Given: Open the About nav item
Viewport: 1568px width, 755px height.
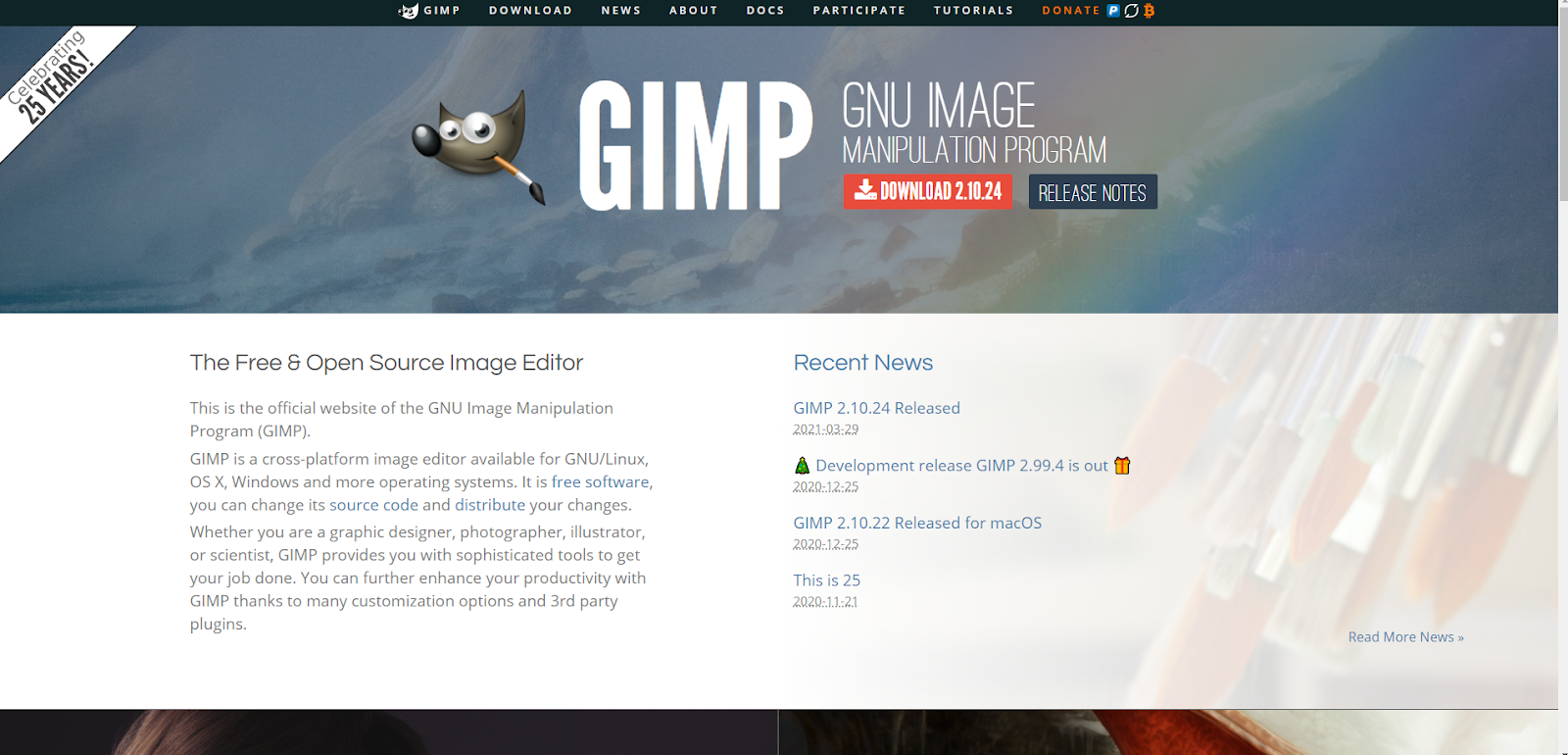Looking at the screenshot, I should click(x=693, y=11).
